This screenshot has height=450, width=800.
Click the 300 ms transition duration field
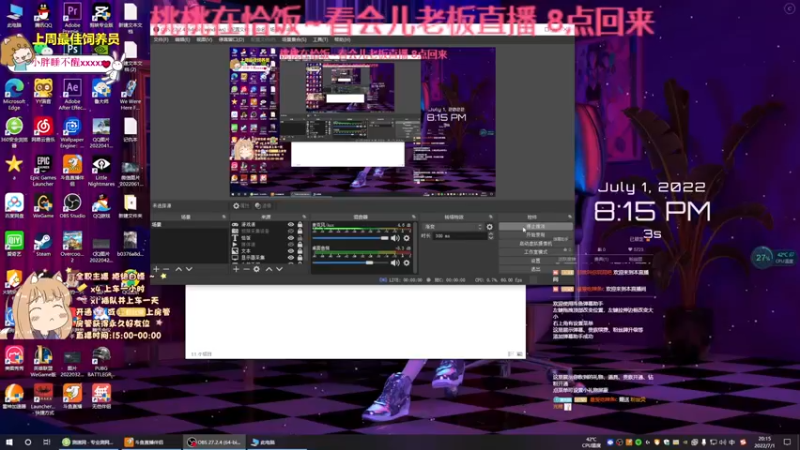coord(459,236)
